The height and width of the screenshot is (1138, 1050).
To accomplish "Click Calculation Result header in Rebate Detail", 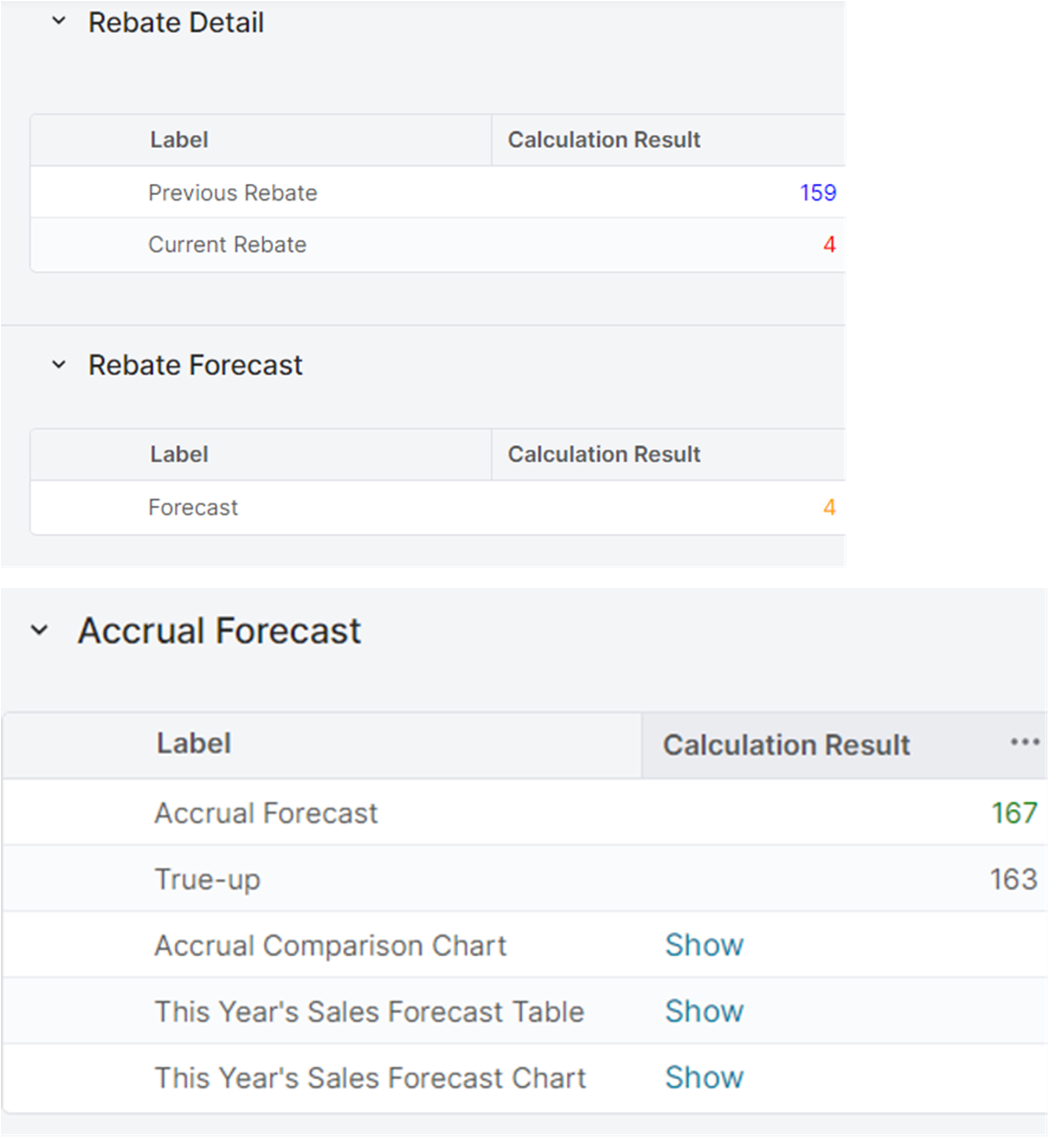I will [x=604, y=140].
